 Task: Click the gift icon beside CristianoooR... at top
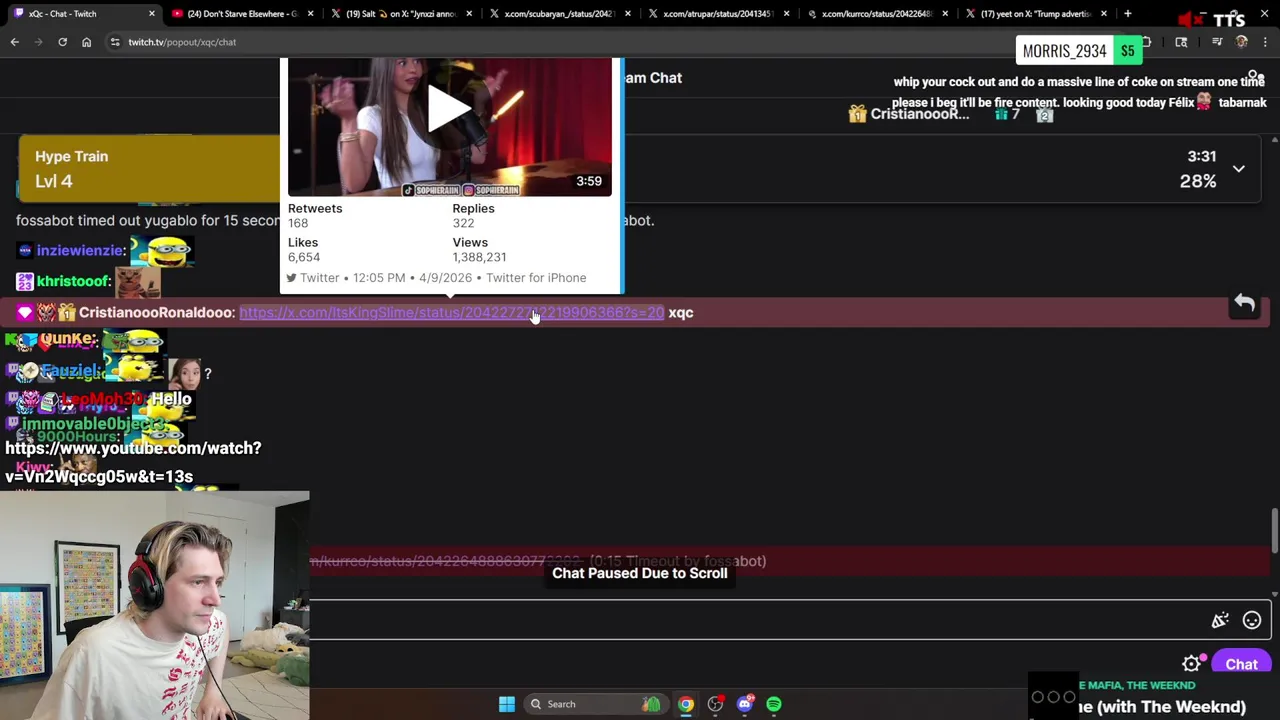[857, 114]
